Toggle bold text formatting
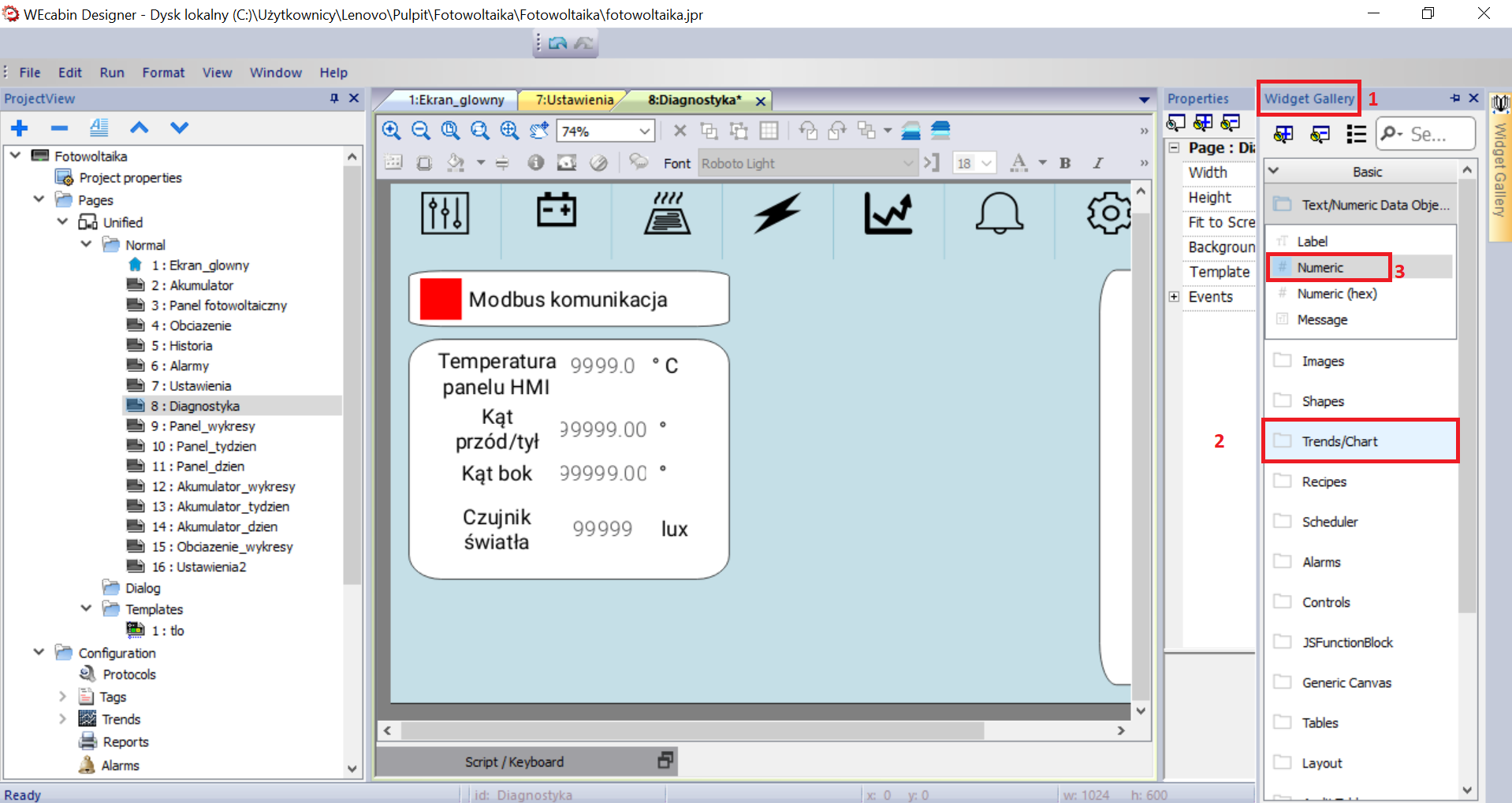 1065,163
